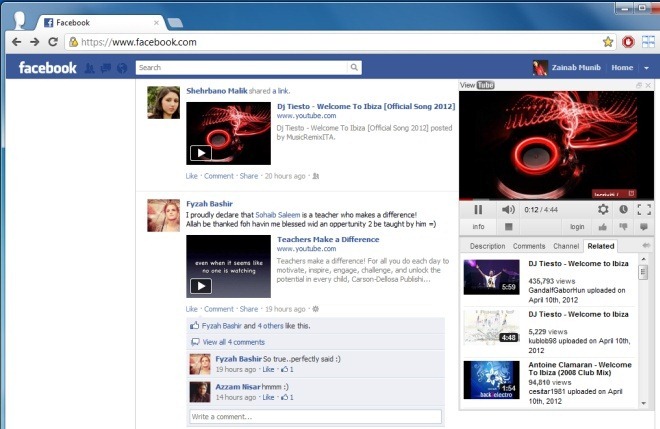Click Shehrbano Malik profile picture
This screenshot has height=429, width=660.
coord(163,102)
